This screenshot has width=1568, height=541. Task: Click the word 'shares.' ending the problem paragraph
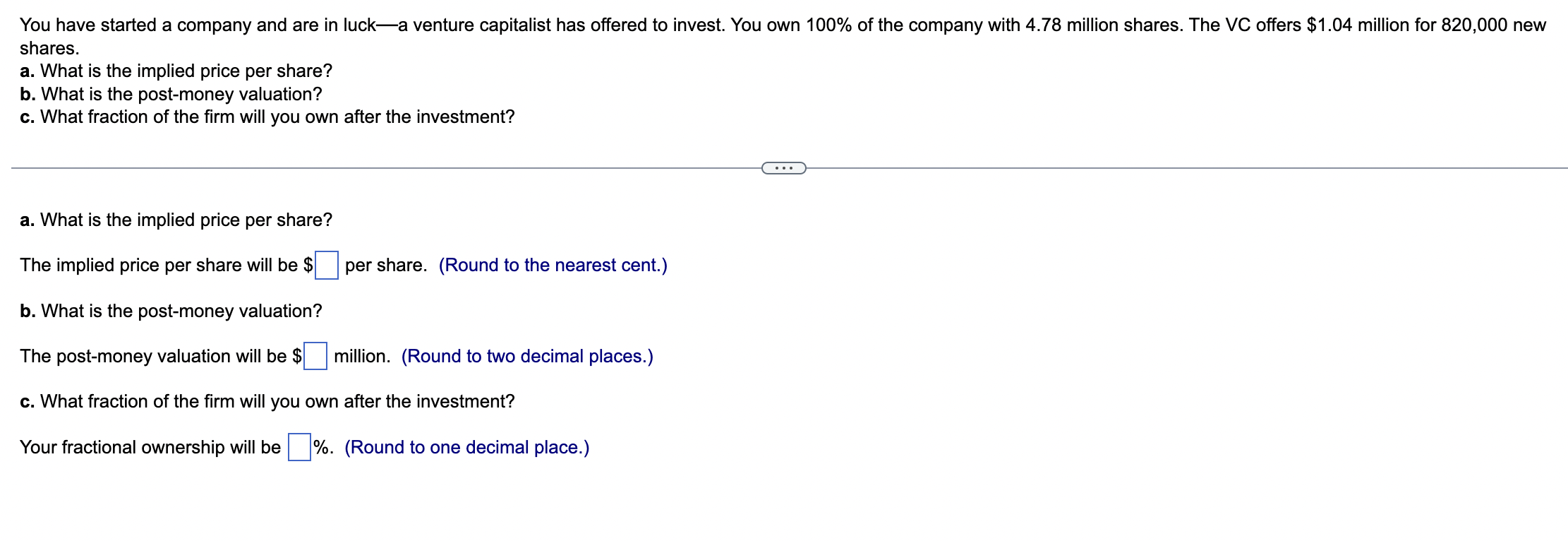coord(49,49)
